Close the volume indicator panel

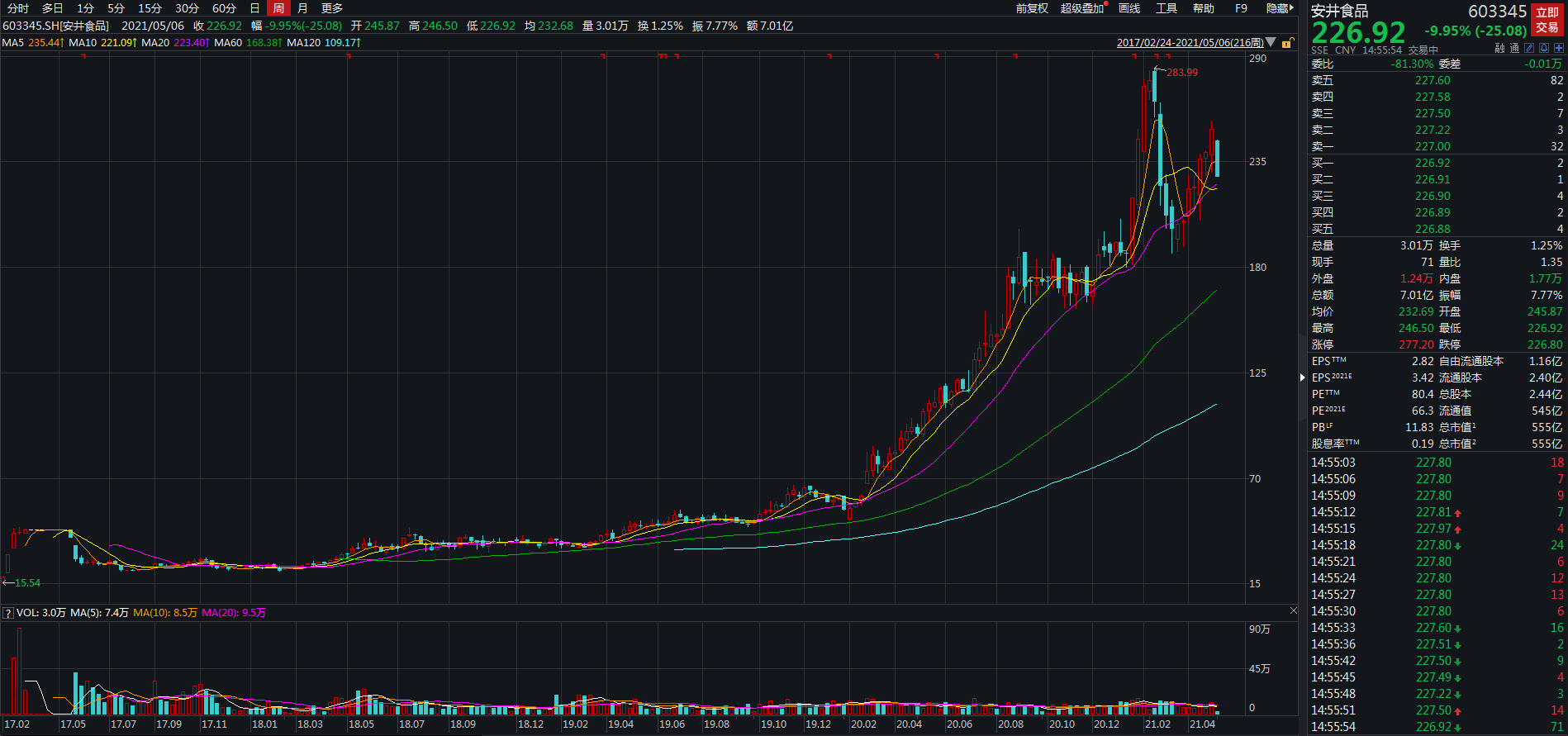click(x=1293, y=610)
